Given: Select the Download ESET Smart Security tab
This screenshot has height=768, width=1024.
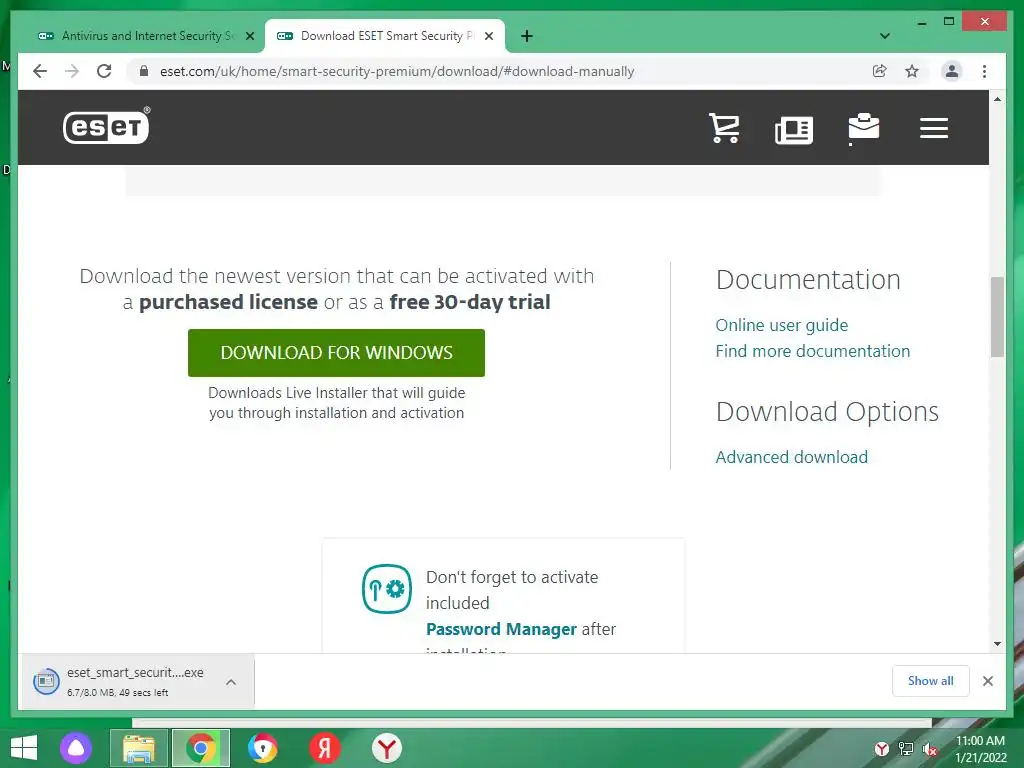Looking at the screenshot, I should pos(385,36).
